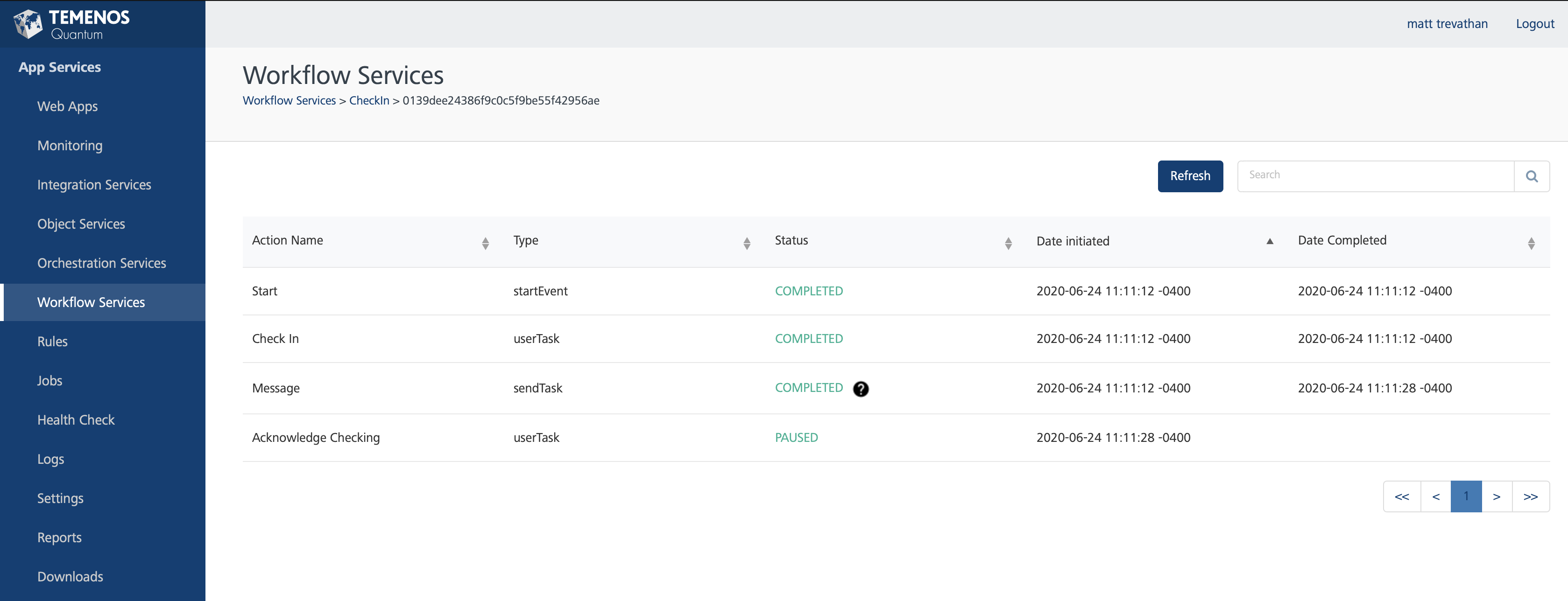
Task: Return to Workflow Services via breadcrumb
Action: [289, 100]
